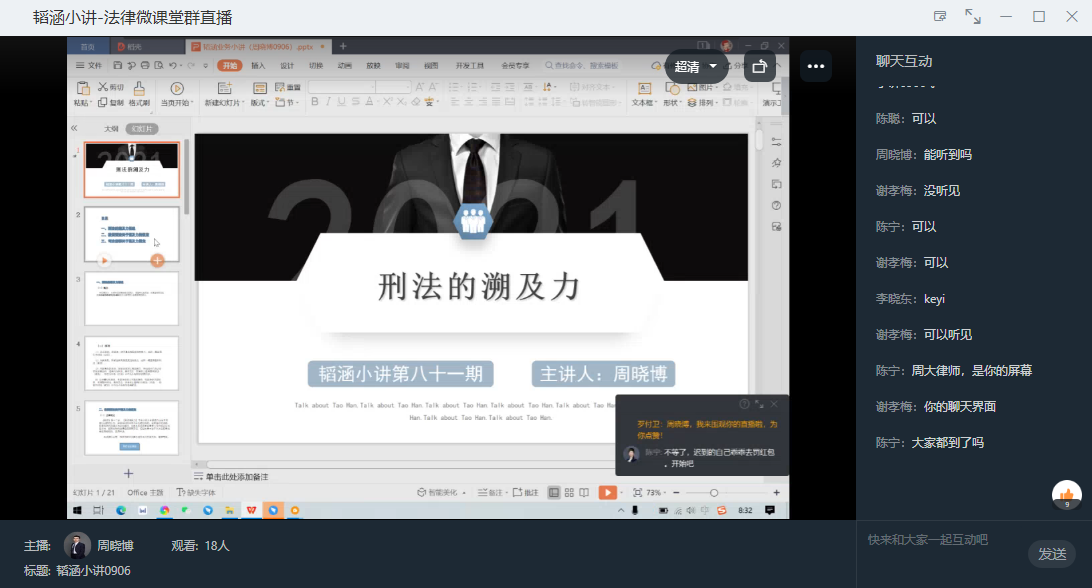Click the orange plus on slide 2 thumbnail
The width and height of the screenshot is (1092, 588).
(x=157, y=261)
